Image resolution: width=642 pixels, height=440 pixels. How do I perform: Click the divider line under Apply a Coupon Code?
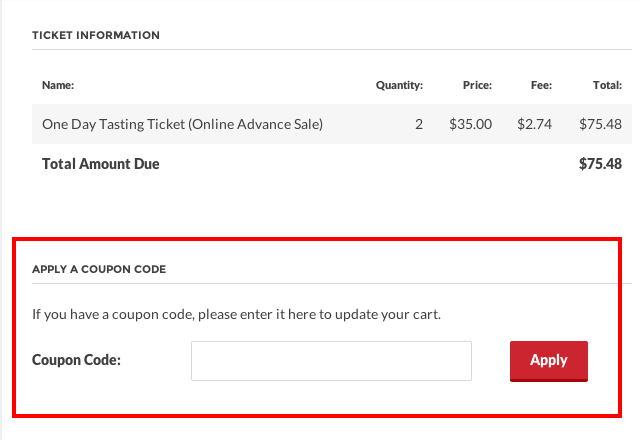(x=332, y=283)
